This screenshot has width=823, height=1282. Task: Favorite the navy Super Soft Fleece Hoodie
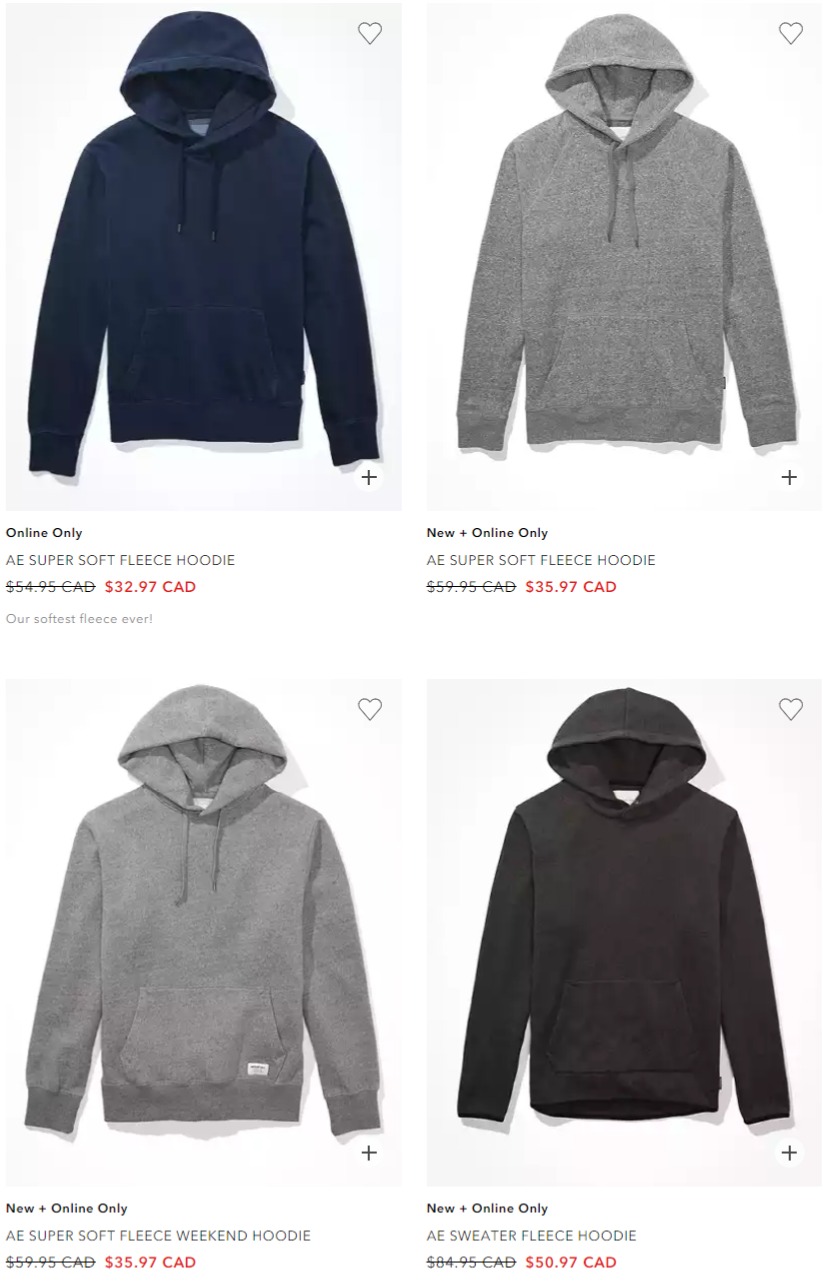[370, 33]
